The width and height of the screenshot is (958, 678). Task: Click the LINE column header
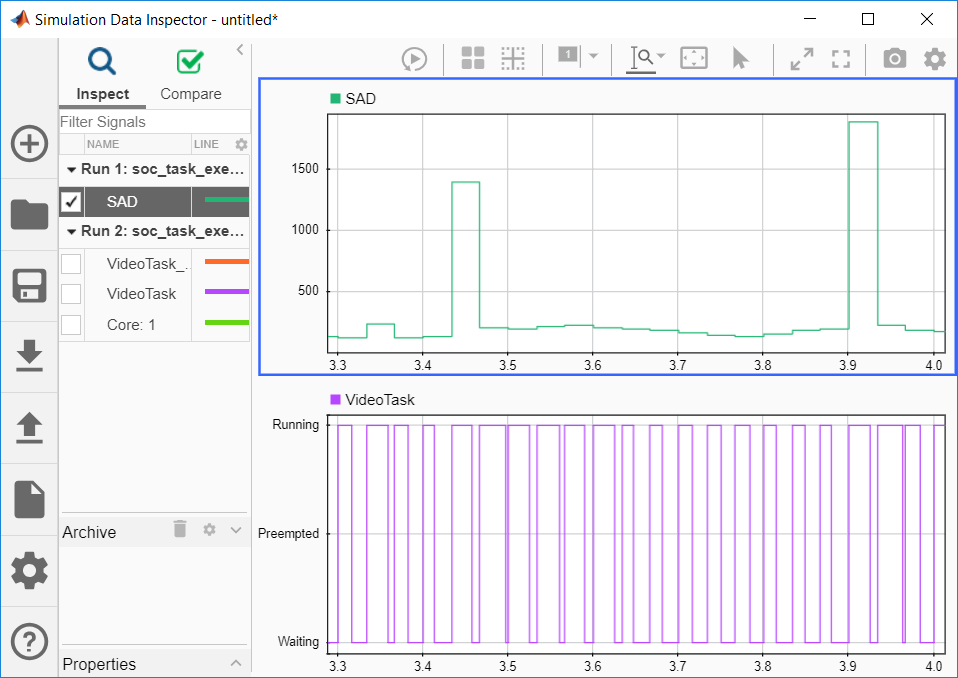tap(206, 144)
